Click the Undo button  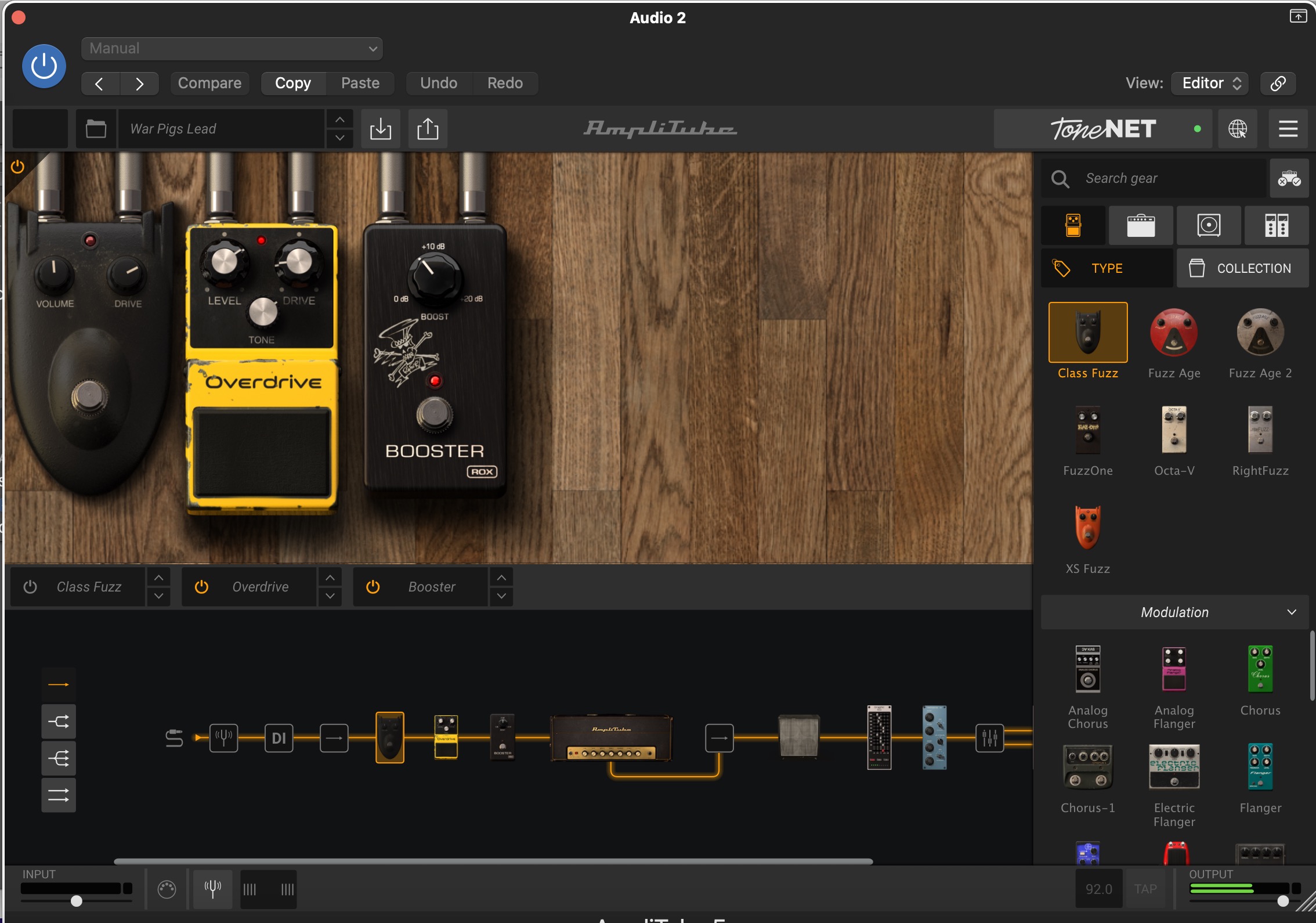coord(439,84)
